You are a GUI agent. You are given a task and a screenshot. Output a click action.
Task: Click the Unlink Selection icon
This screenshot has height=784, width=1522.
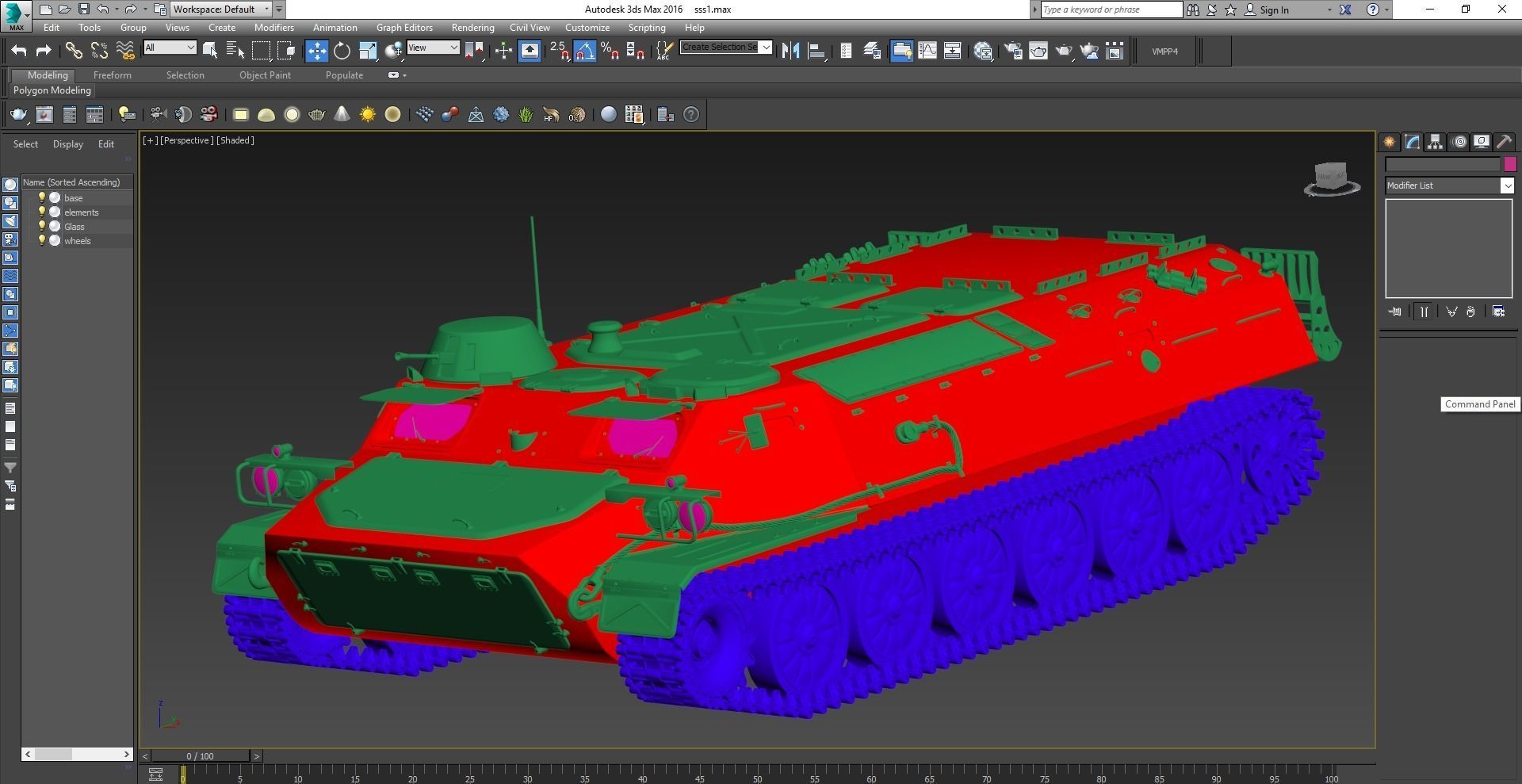pyautogui.click(x=99, y=51)
